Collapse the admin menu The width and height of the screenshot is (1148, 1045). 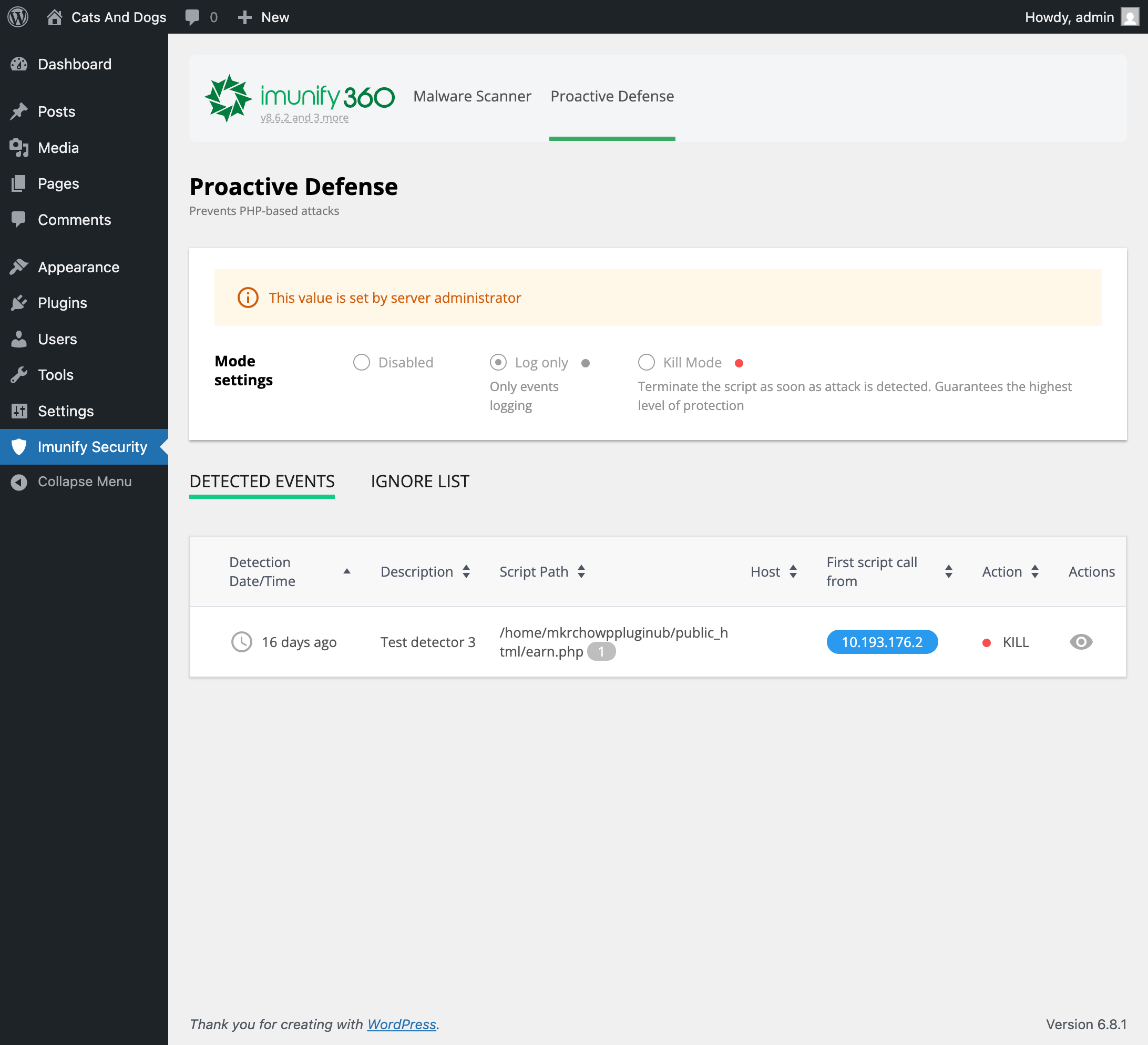[19, 481]
